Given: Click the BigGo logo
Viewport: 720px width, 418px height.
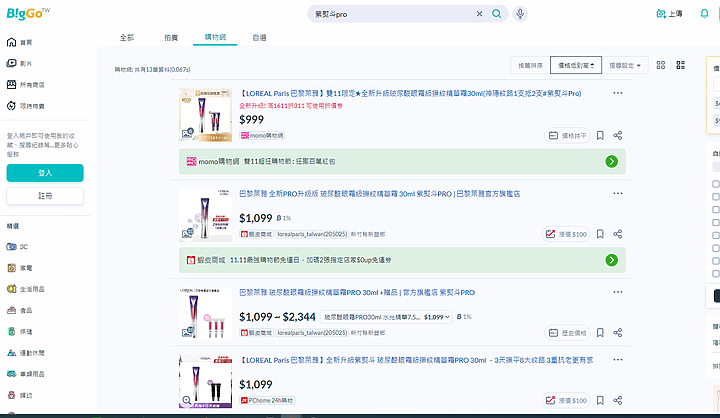Looking at the screenshot, I should (28, 13).
